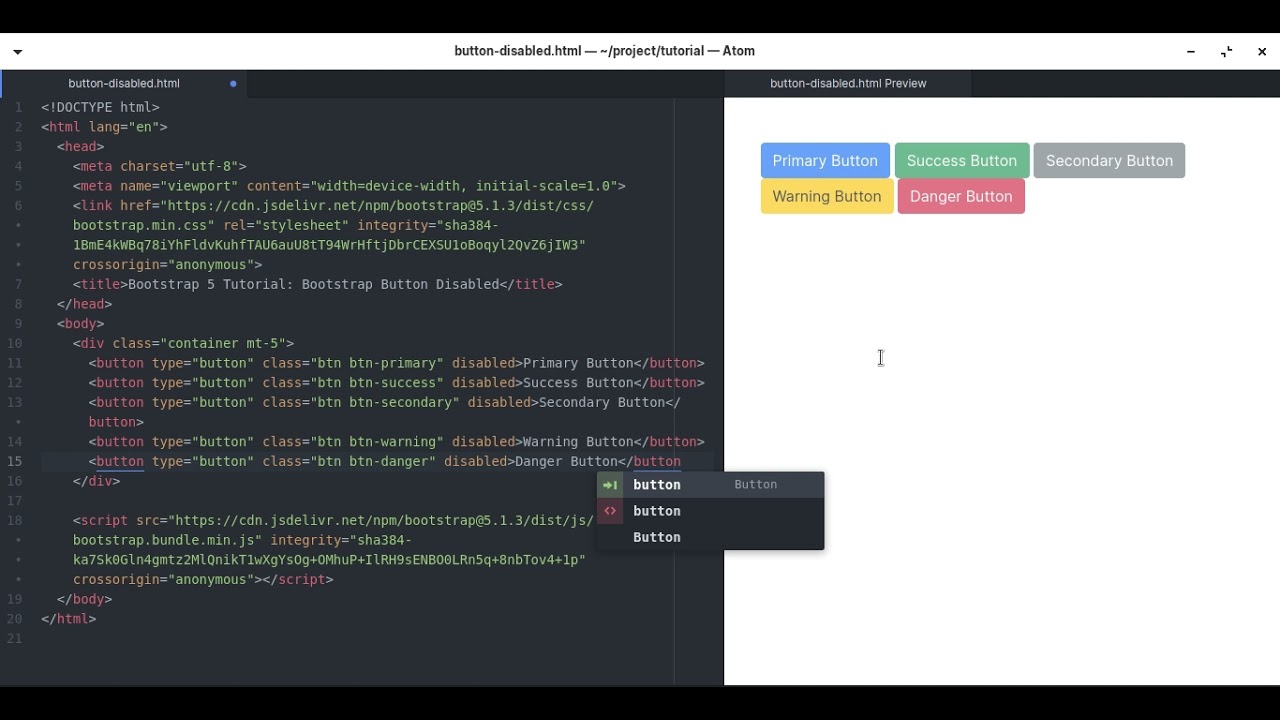Click the "btn btn-secondary" class value
Viewport: 1280px width, 720px height.
(385, 402)
